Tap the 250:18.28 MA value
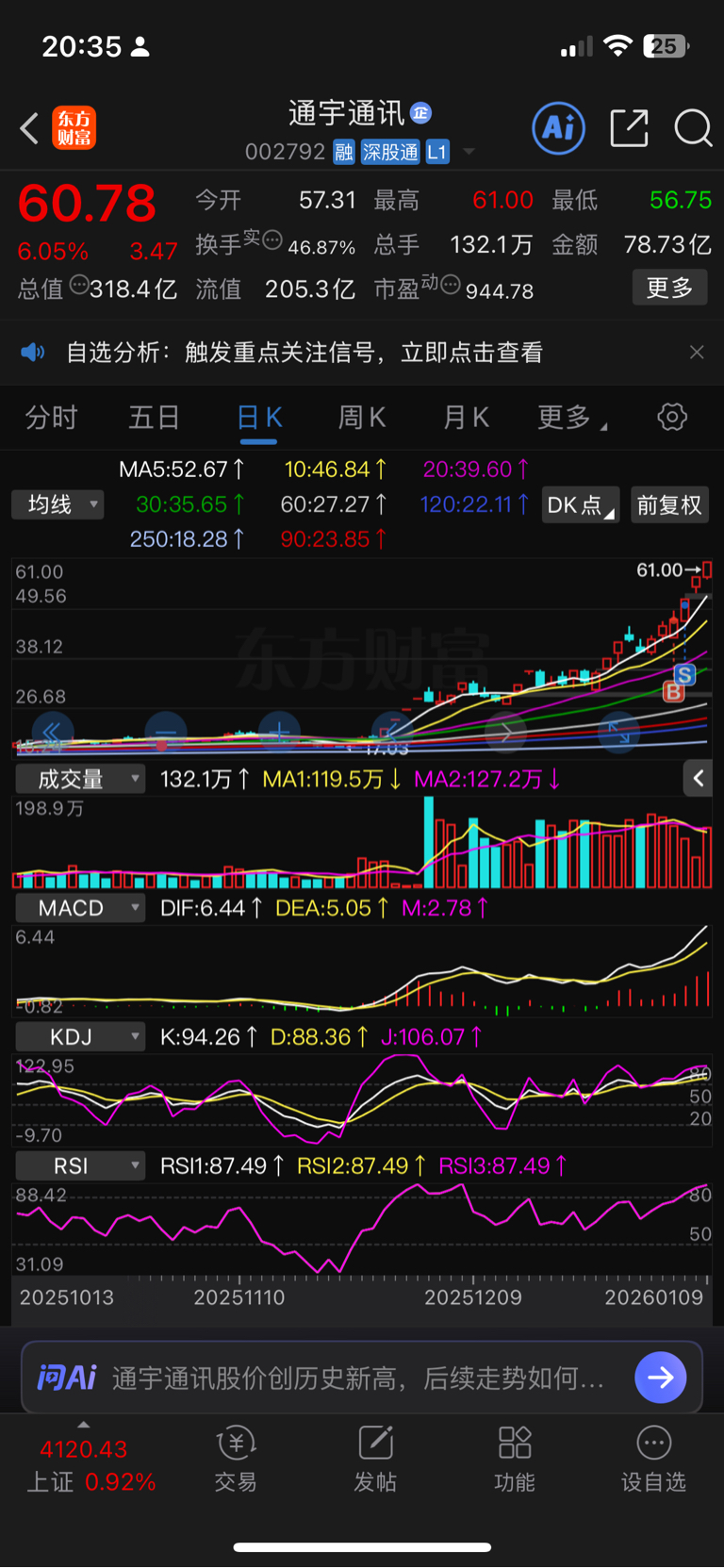The width and height of the screenshot is (724, 1568). (187, 539)
